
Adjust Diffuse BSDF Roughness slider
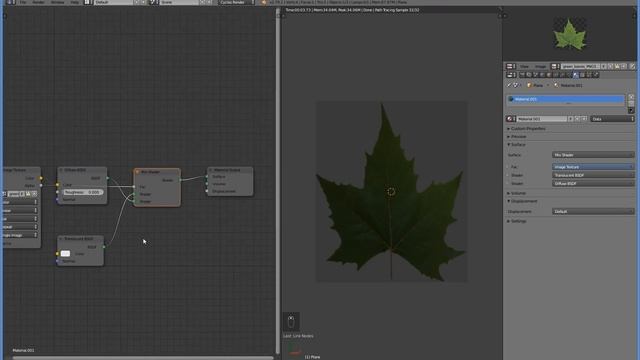point(83,192)
